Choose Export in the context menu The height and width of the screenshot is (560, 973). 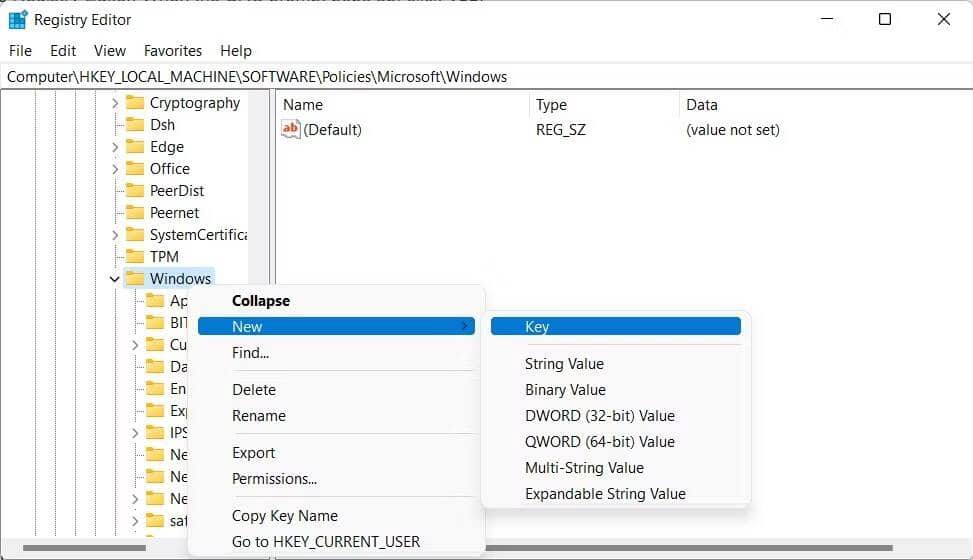click(x=336, y=453)
